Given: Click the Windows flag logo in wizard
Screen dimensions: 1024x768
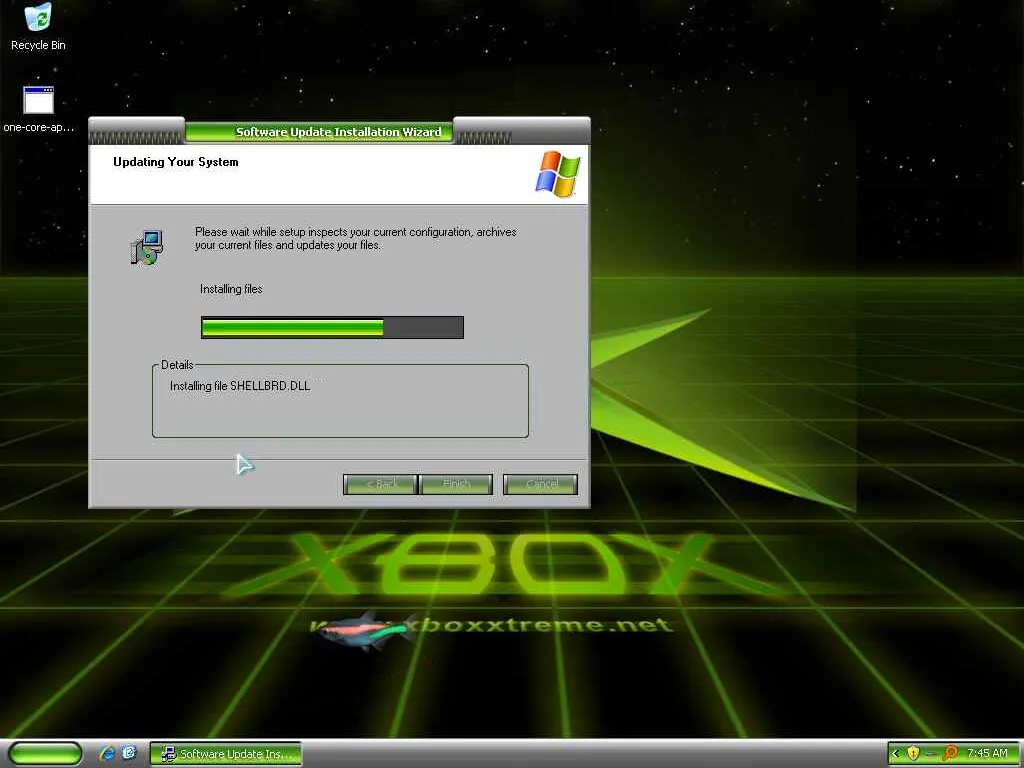Looking at the screenshot, I should point(558,174).
